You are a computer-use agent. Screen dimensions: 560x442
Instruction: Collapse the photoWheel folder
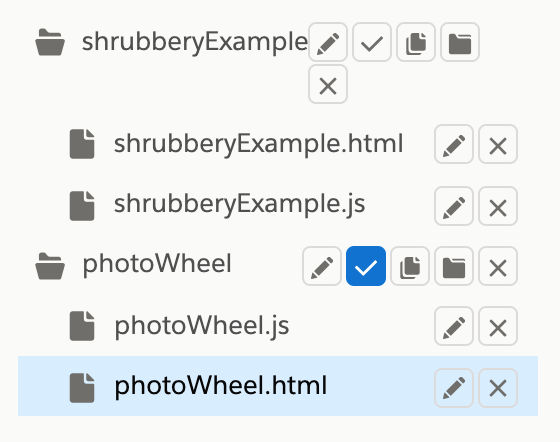(50, 266)
